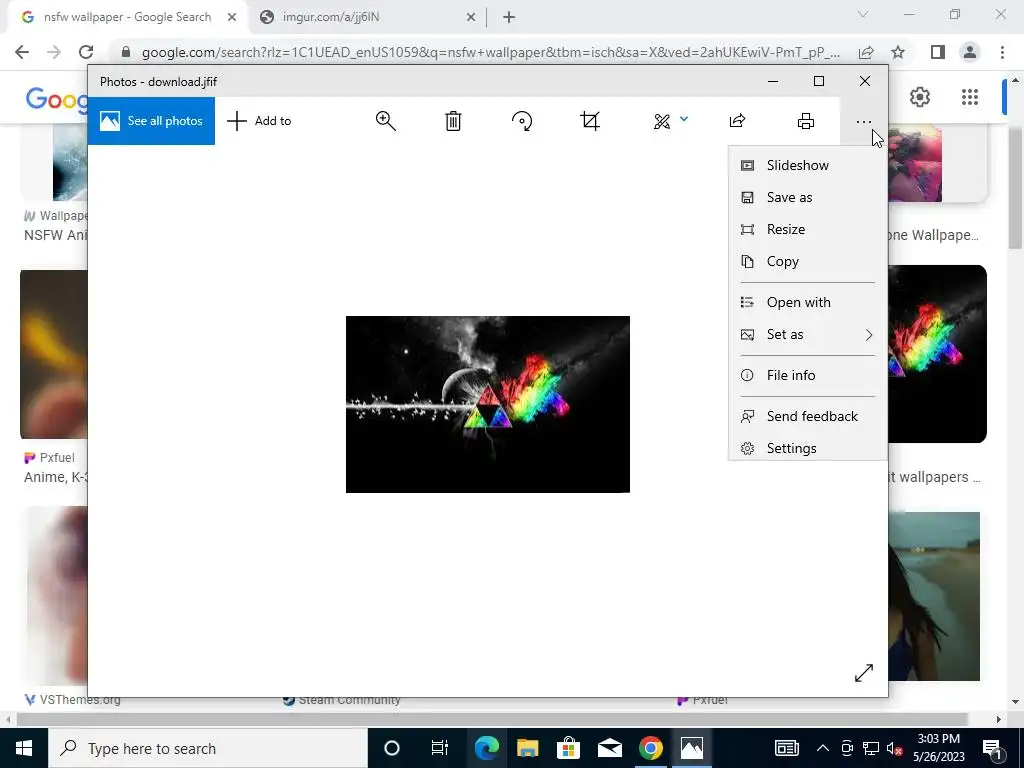Screen dimensions: 1024x768
Task: Choose Resize in the dropdown menu
Action: pyautogui.click(x=807, y=229)
